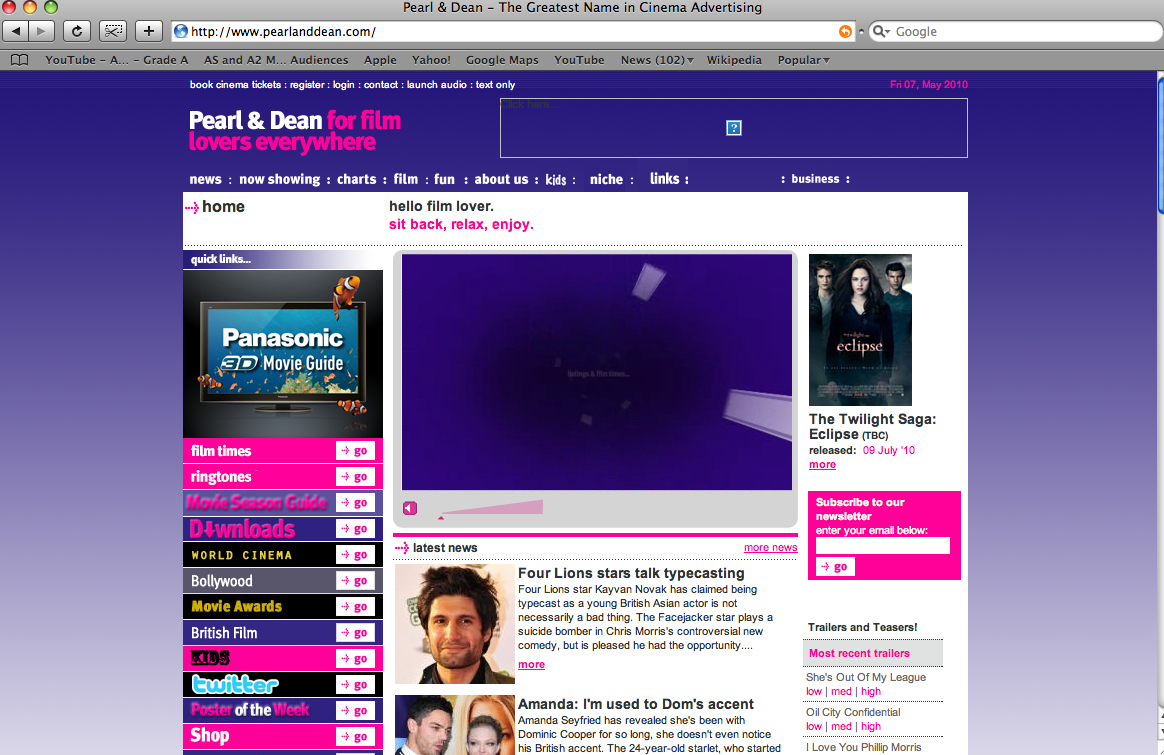
Task: Open the Four Lions article photo
Action: (x=454, y=624)
